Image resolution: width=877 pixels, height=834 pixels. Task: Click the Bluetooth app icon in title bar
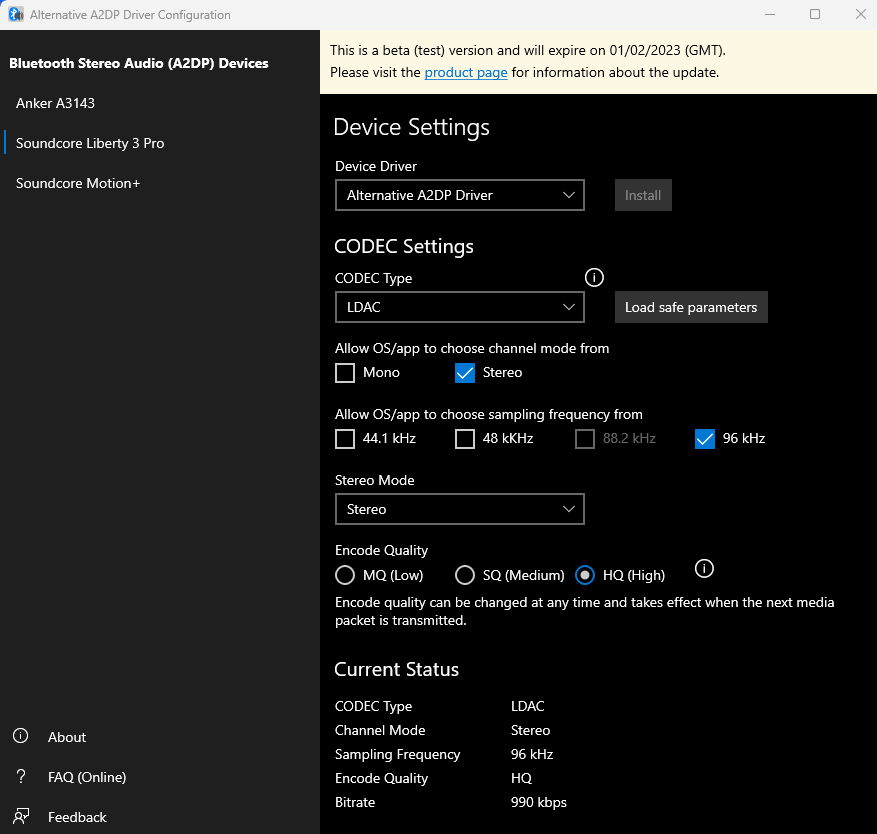[16, 15]
